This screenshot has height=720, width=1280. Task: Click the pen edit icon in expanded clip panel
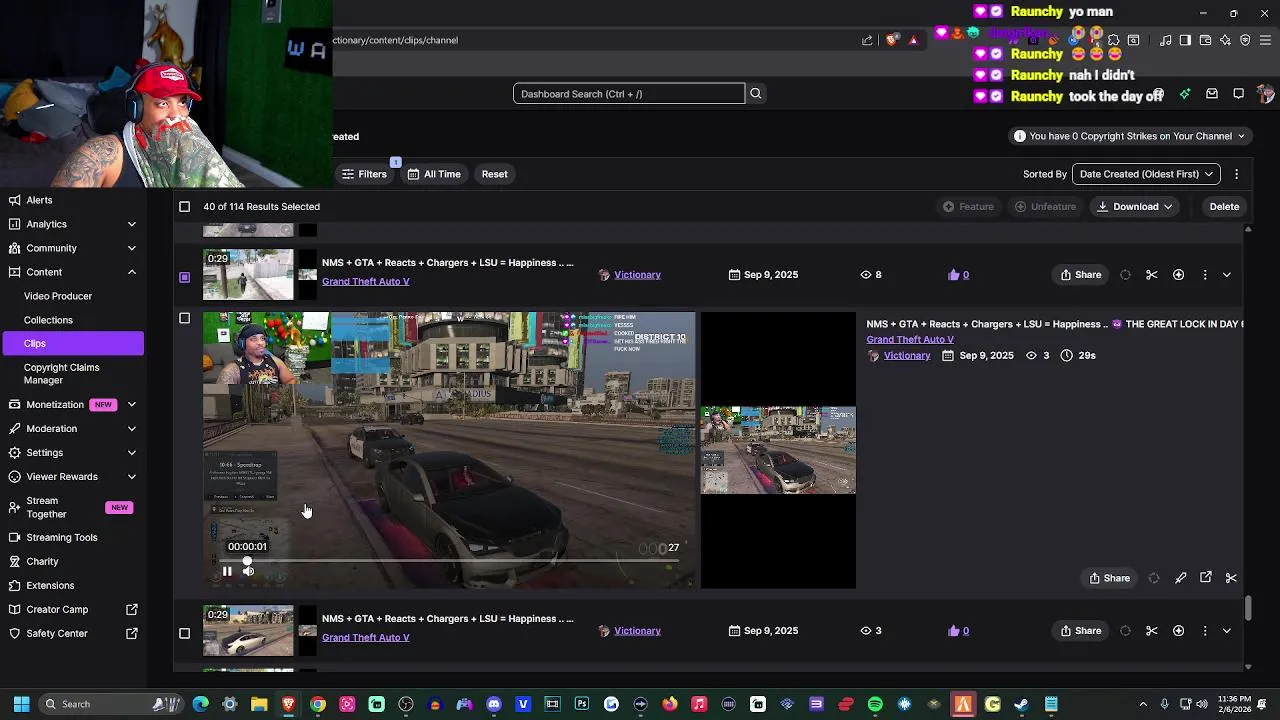[x=1181, y=578]
